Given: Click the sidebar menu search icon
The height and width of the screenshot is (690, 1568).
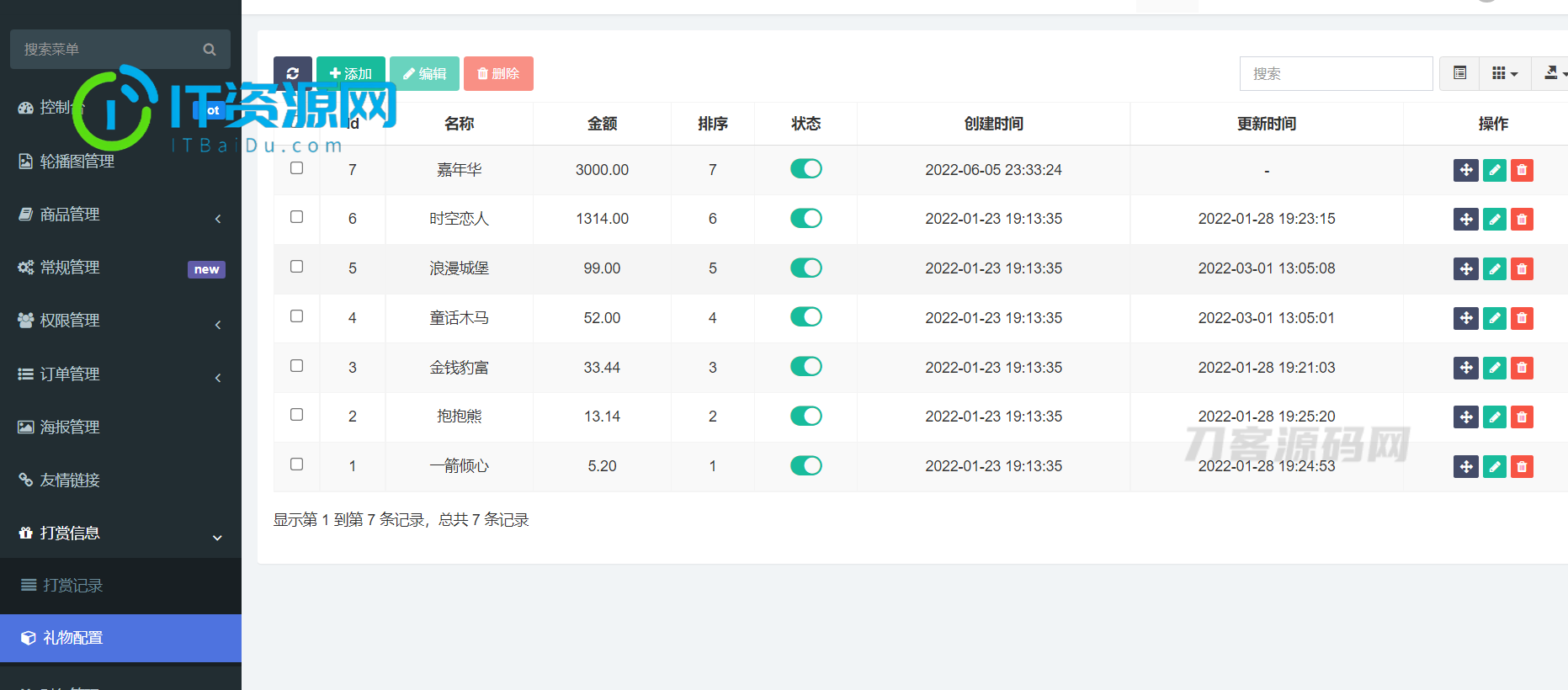Looking at the screenshot, I should click(x=210, y=50).
